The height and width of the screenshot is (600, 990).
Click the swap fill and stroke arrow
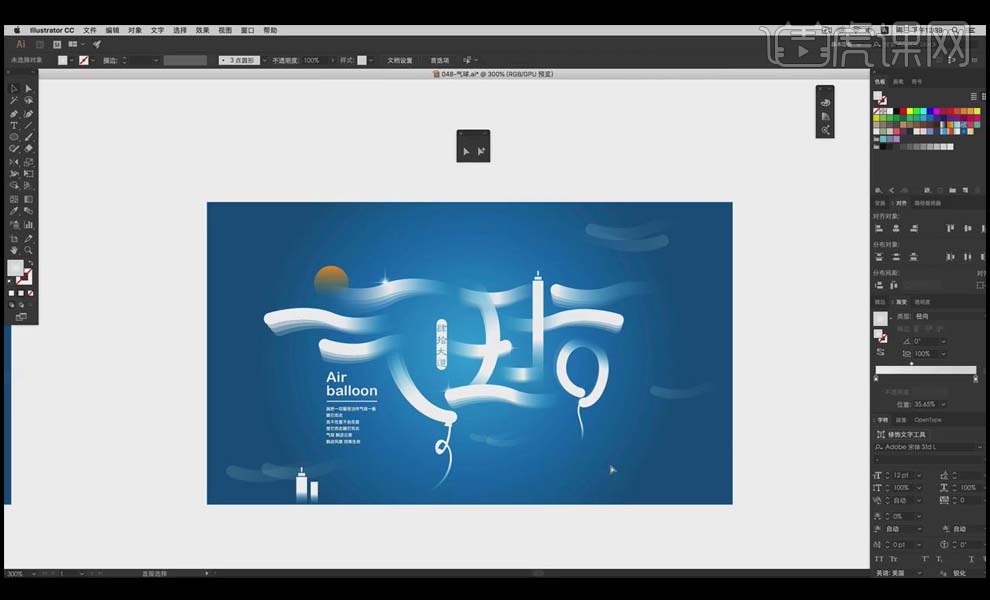(x=30, y=263)
